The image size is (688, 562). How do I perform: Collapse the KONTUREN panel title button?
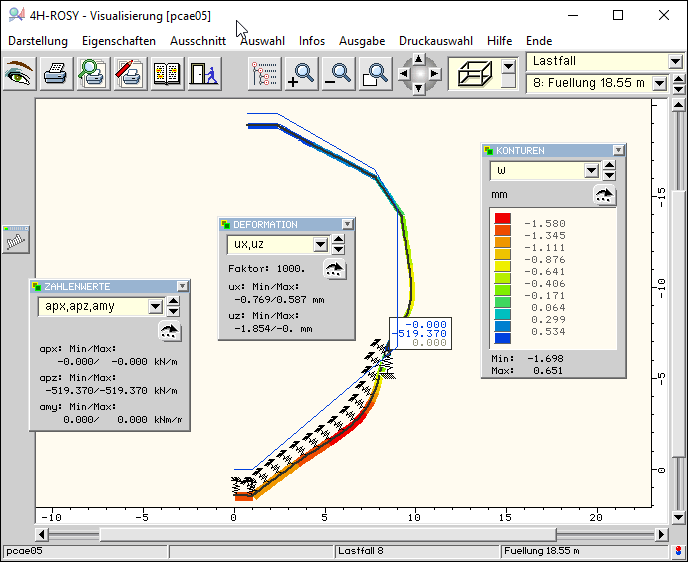point(618,151)
